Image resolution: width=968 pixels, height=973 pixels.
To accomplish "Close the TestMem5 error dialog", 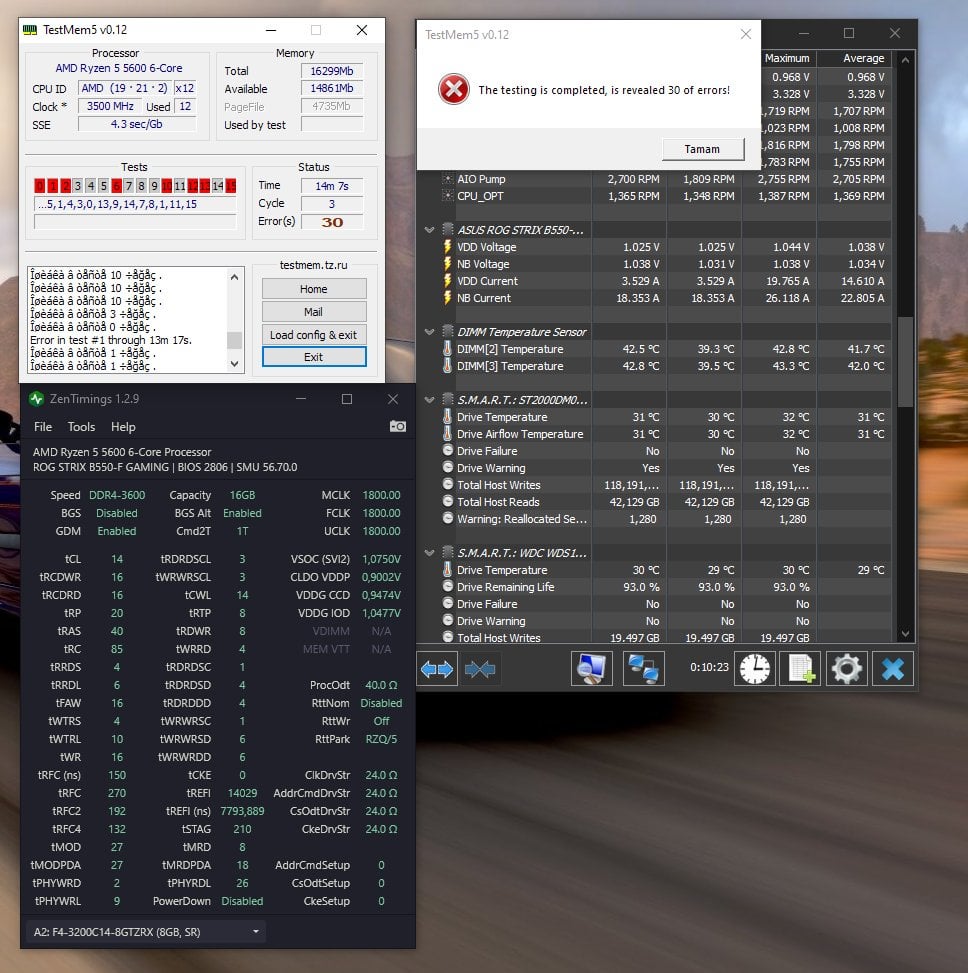I will click(x=746, y=34).
